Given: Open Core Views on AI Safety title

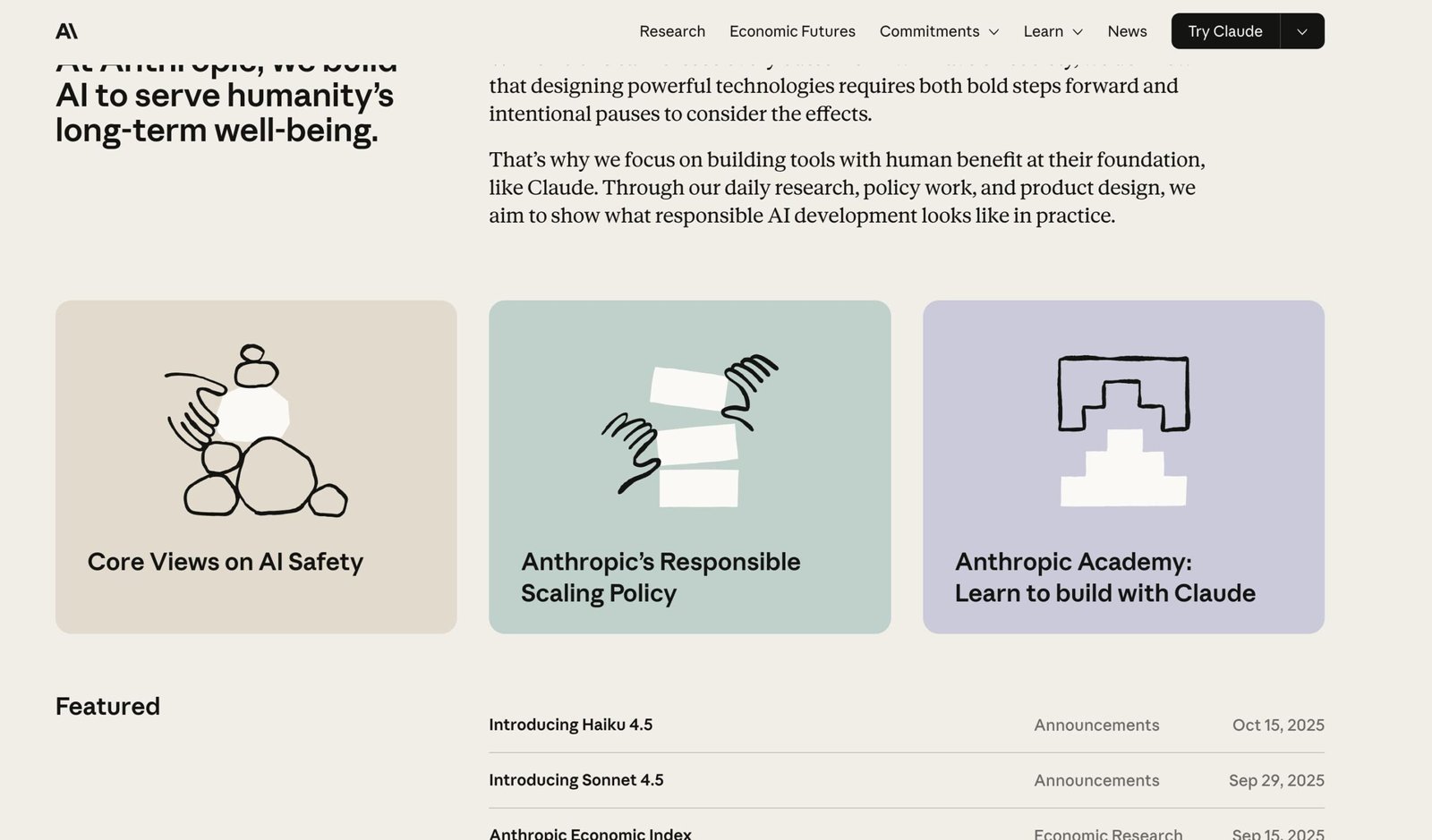Looking at the screenshot, I should (x=226, y=562).
